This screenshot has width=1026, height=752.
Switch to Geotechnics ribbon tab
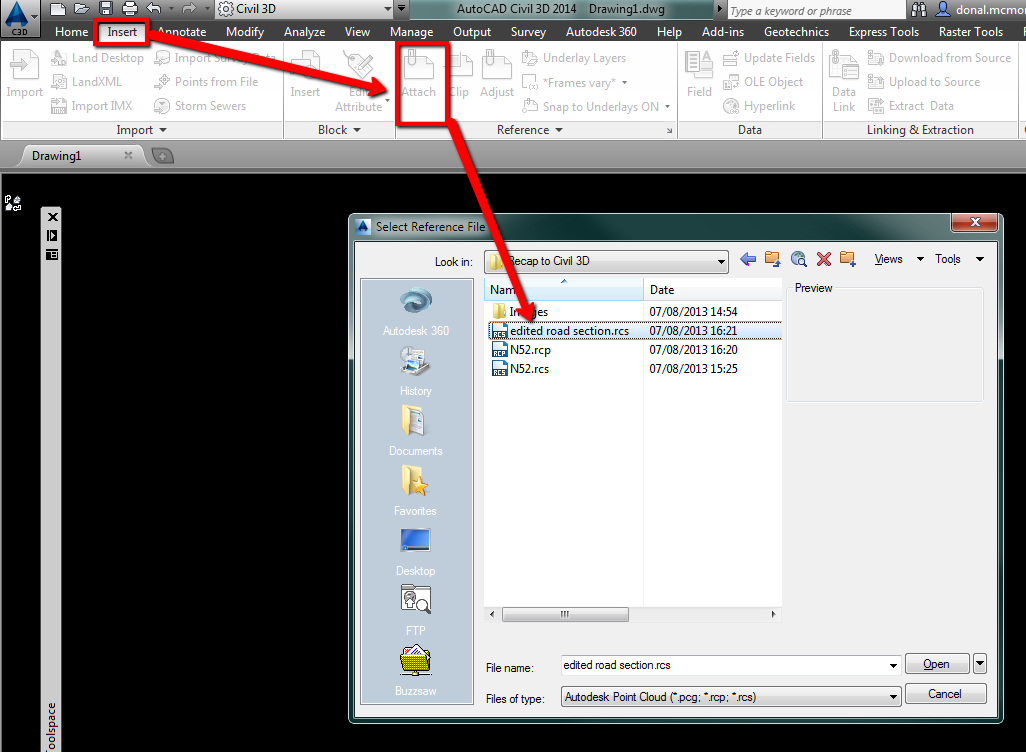796,32
